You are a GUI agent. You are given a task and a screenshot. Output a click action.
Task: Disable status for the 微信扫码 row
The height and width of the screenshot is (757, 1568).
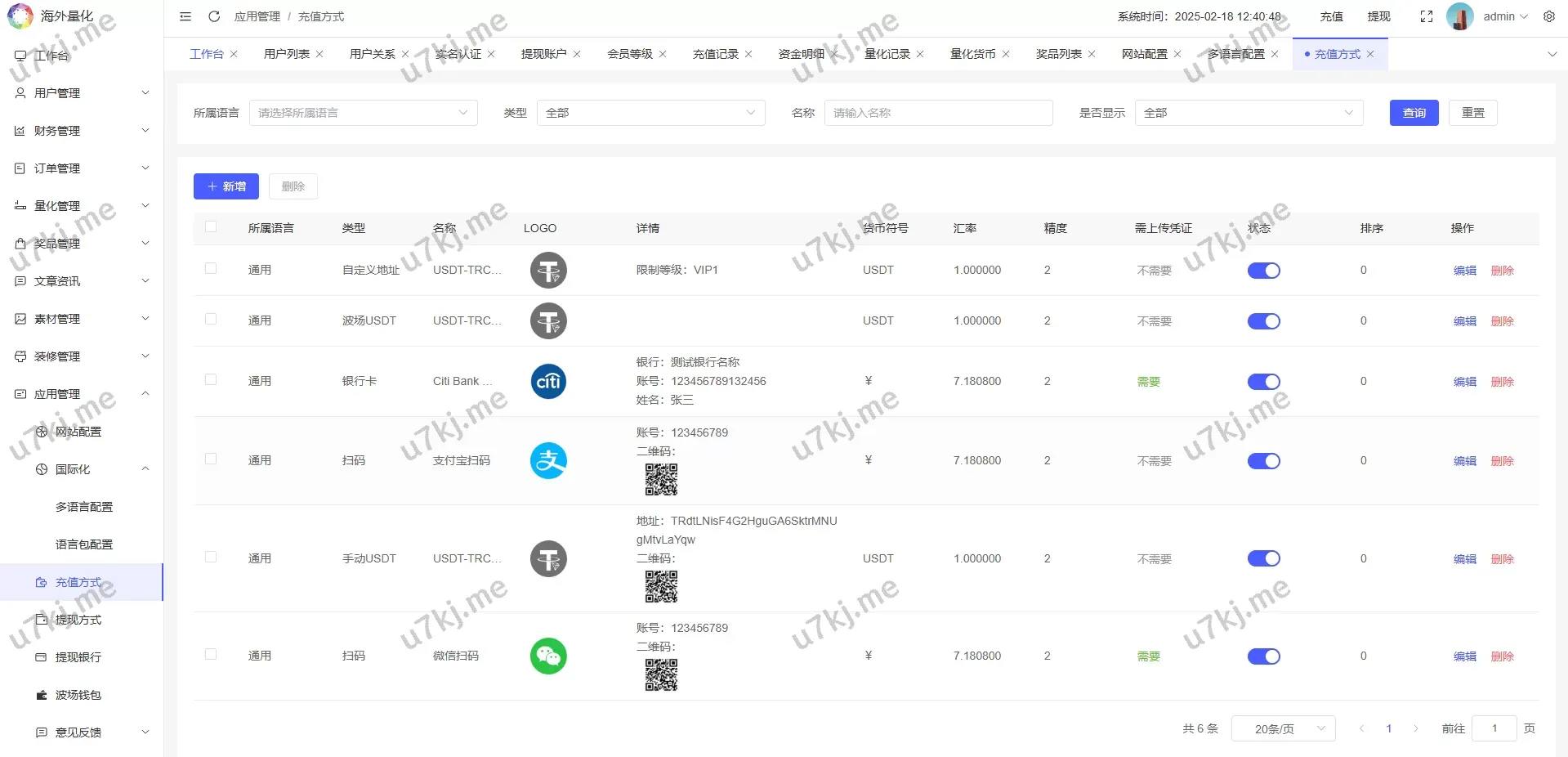click(x=1263, y=656)
